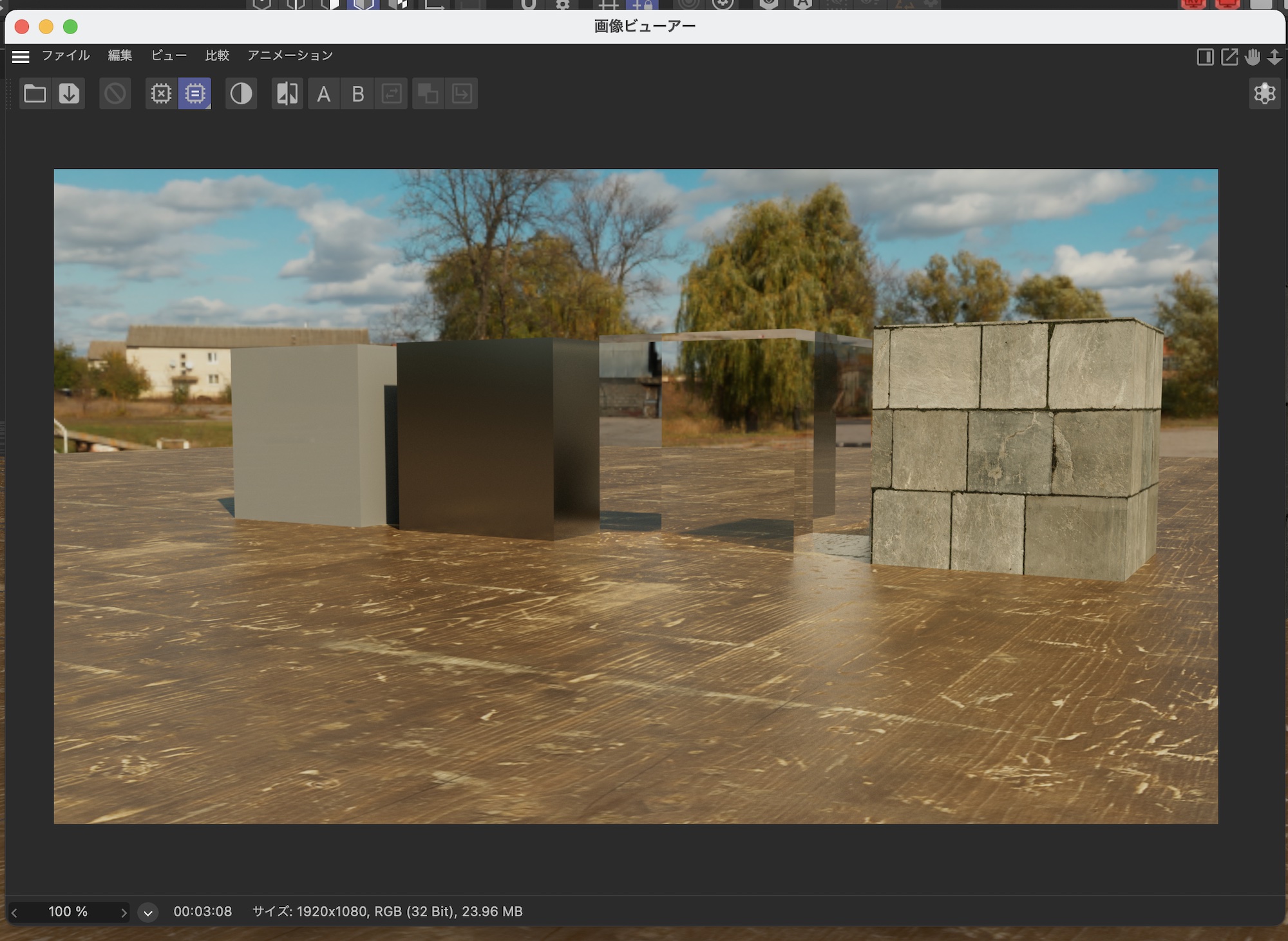Click the stop rendering icon

click(115, 94)
